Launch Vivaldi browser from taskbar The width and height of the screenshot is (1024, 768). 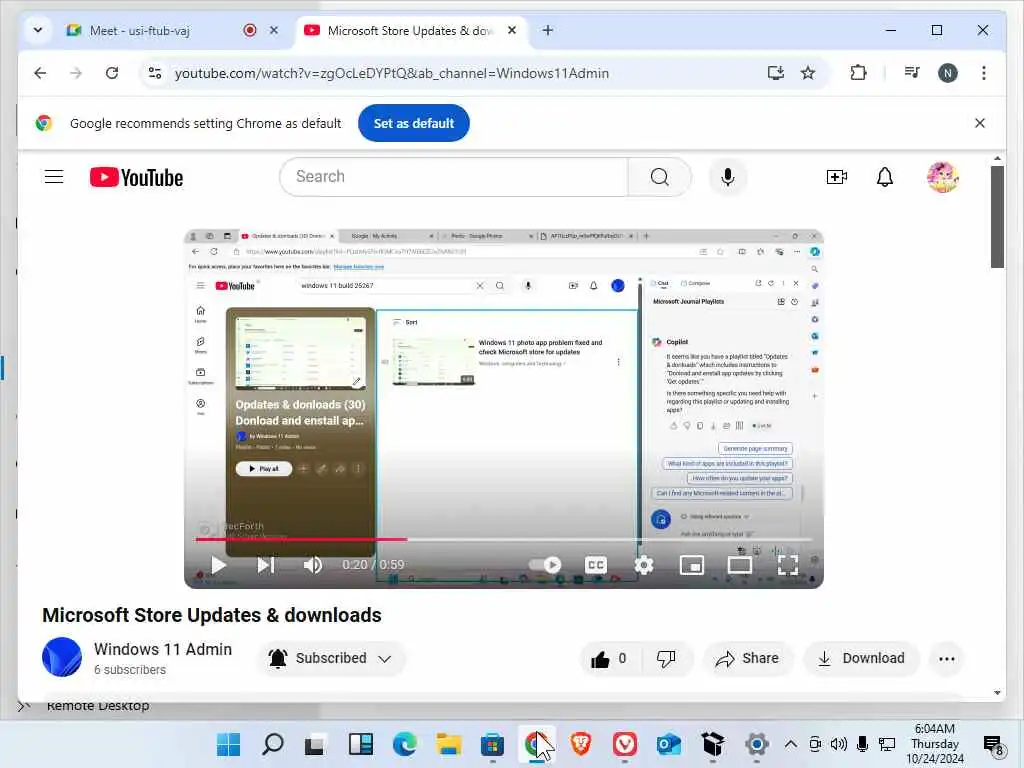pos(624,744)
